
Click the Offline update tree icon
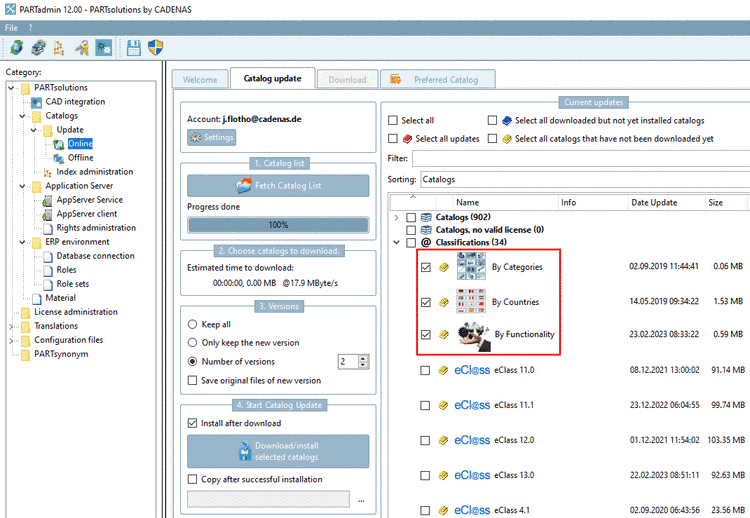click(59, 158)
